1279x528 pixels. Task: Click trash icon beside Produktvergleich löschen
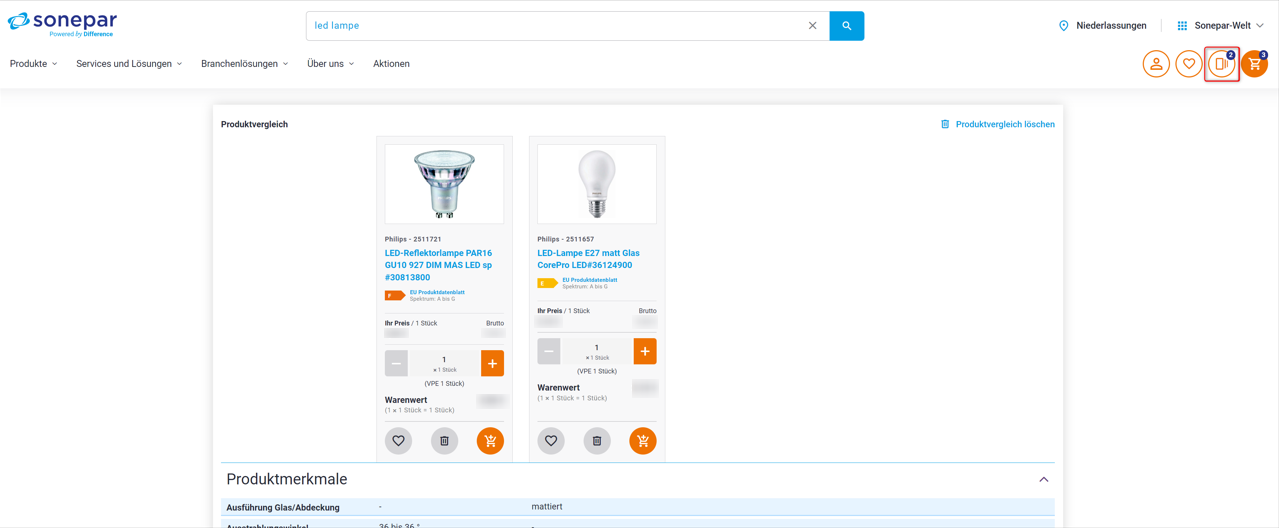pyautogui.click(x=945, y=124)
